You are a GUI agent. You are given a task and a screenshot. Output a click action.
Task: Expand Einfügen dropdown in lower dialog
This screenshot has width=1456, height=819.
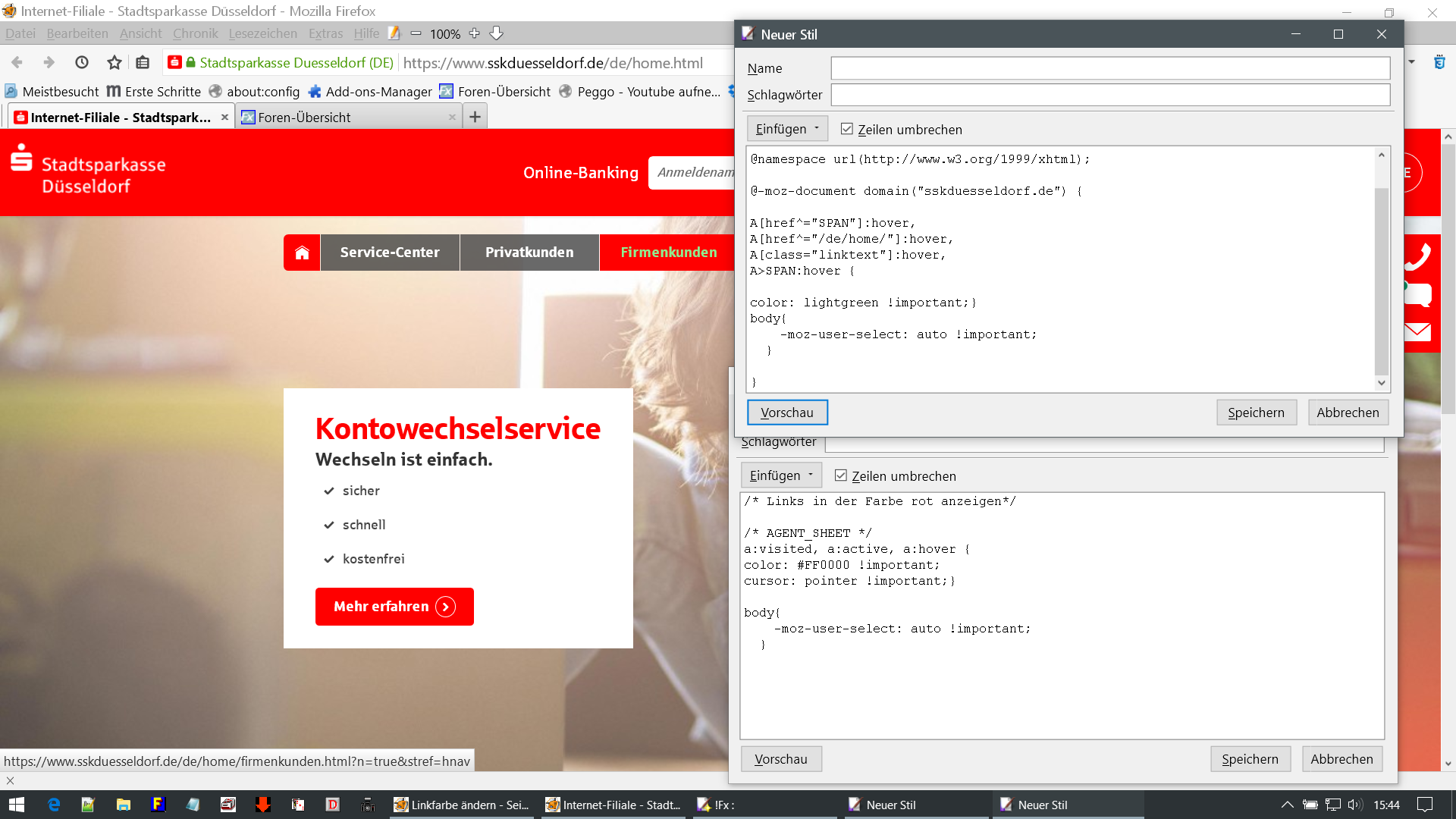(x=781, y=475)
